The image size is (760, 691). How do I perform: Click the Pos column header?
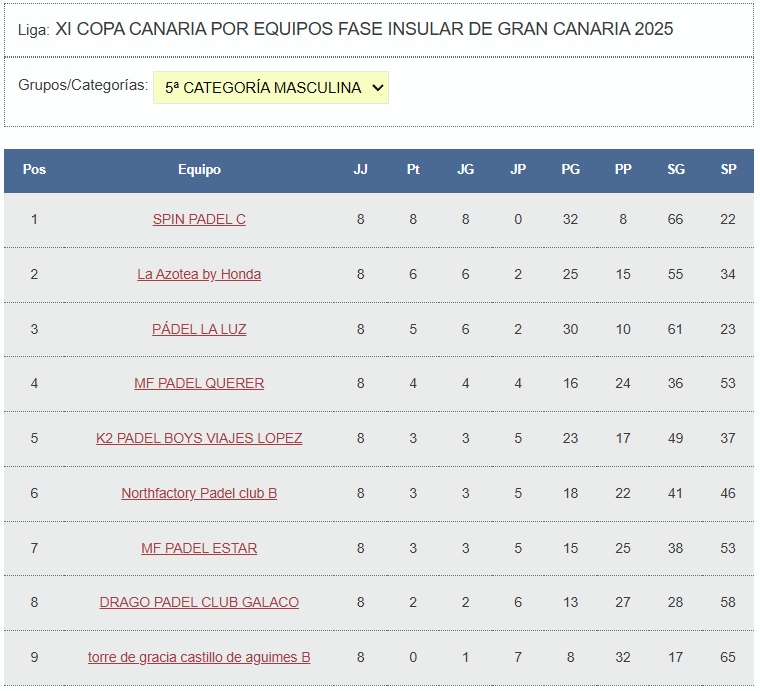34,170
